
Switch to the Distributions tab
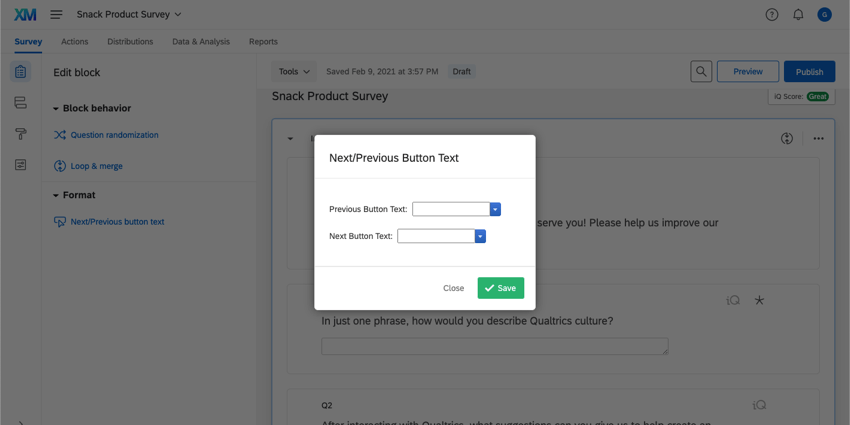130,42
